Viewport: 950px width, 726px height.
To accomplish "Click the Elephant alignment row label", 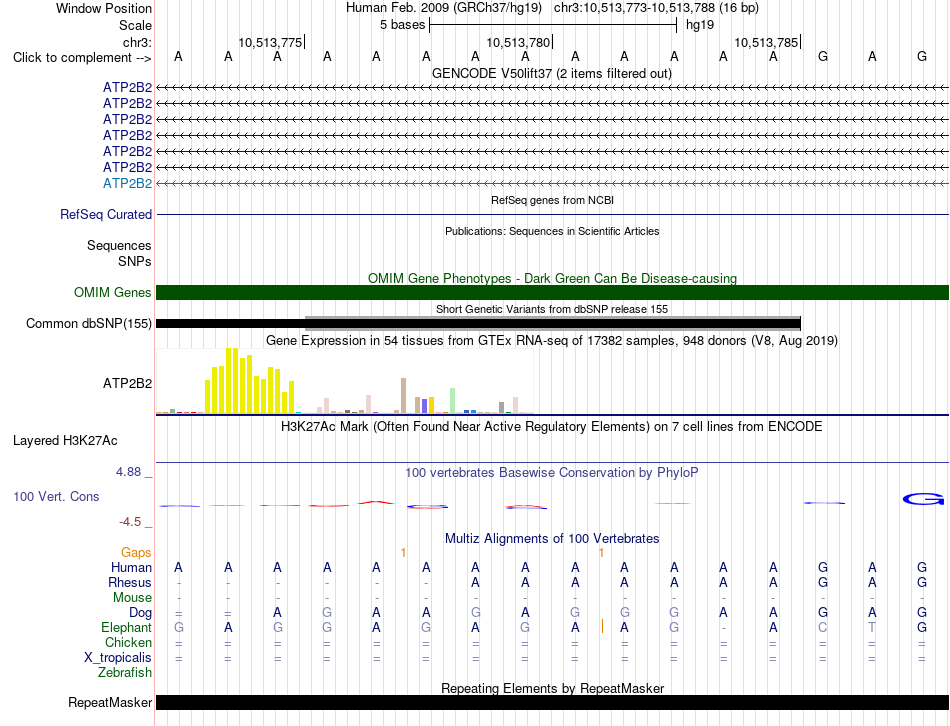I will (x=126, y=628).
